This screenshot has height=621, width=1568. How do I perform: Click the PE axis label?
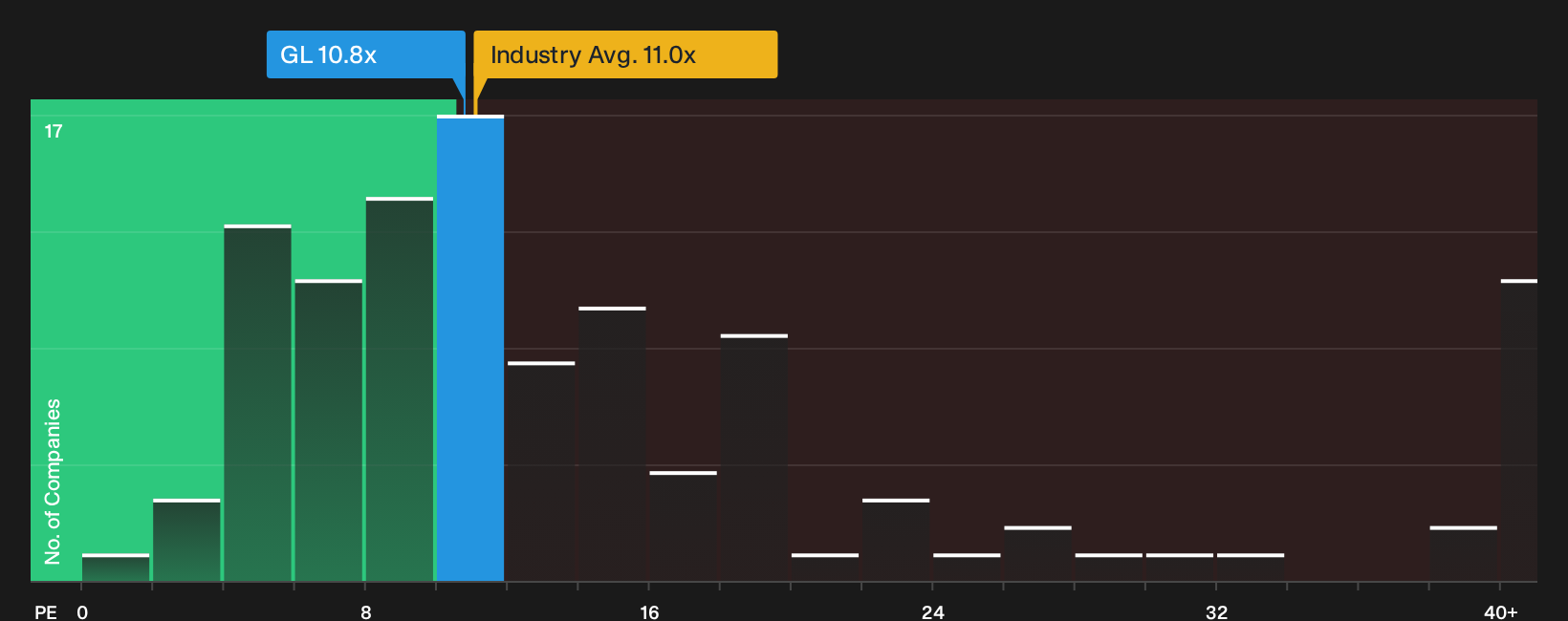tap(46, 612)
